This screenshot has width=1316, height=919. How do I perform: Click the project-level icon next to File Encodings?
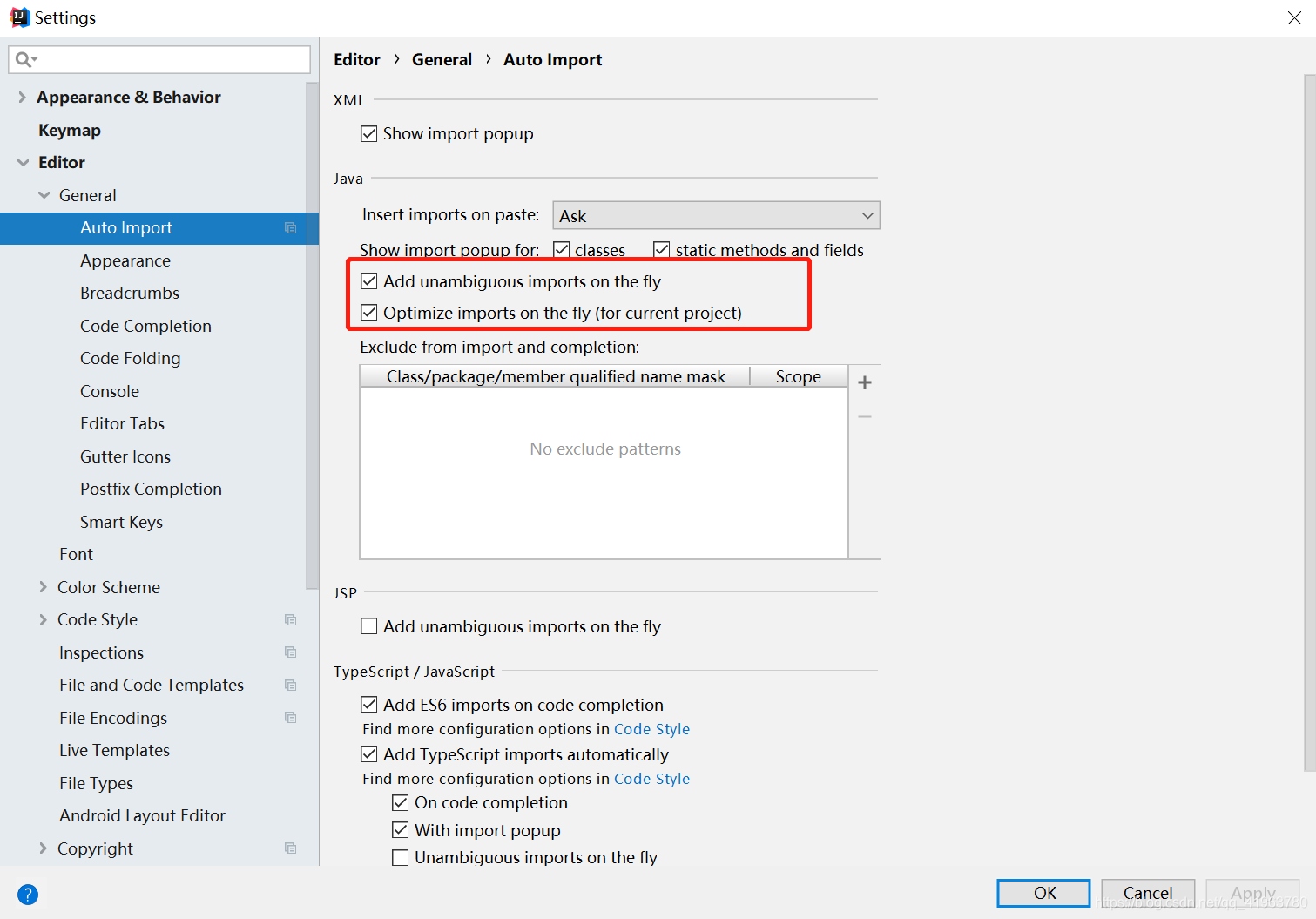point(291,718)
